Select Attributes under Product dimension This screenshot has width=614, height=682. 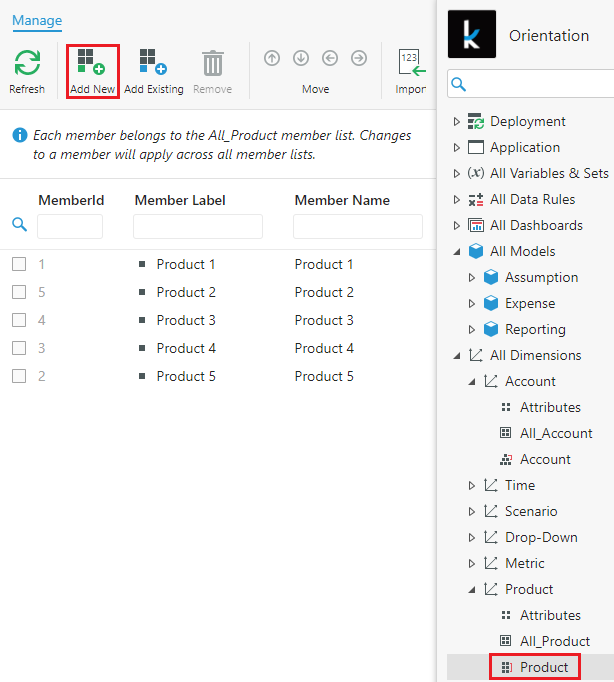coord(550,615)
